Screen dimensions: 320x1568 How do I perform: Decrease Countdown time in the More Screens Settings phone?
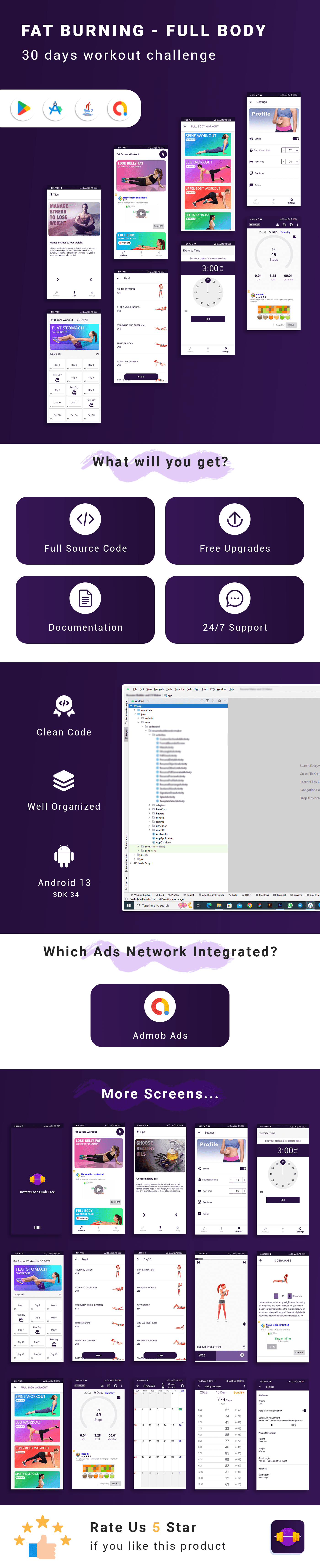(231, 1180)
